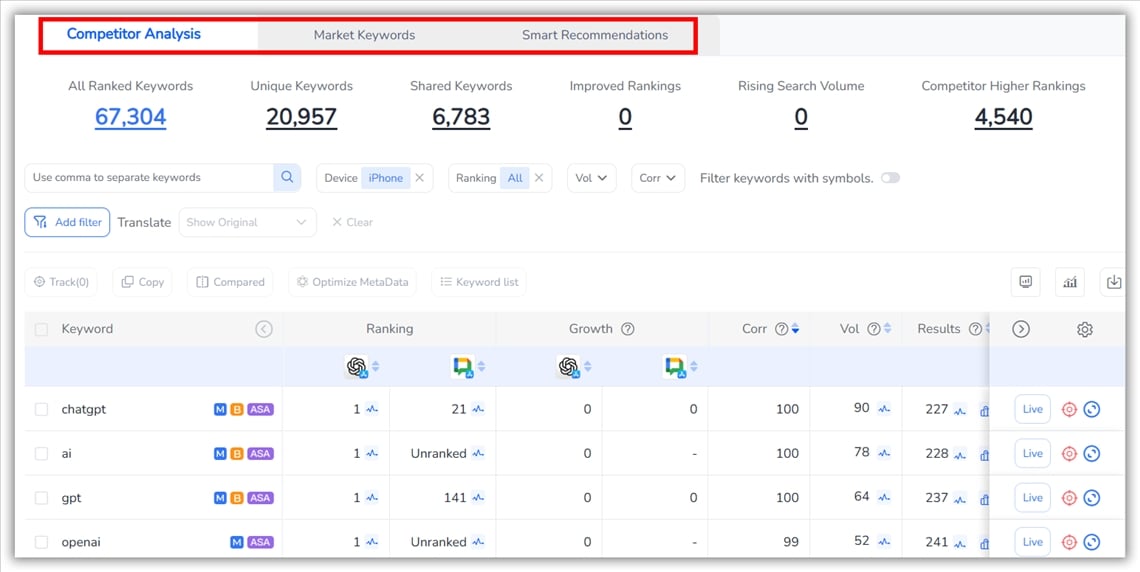This screenshot has height=572, width=1140.
Task: Open the Show Original translate dropdown
Action: pyautogui.click(x=247, y=222)
